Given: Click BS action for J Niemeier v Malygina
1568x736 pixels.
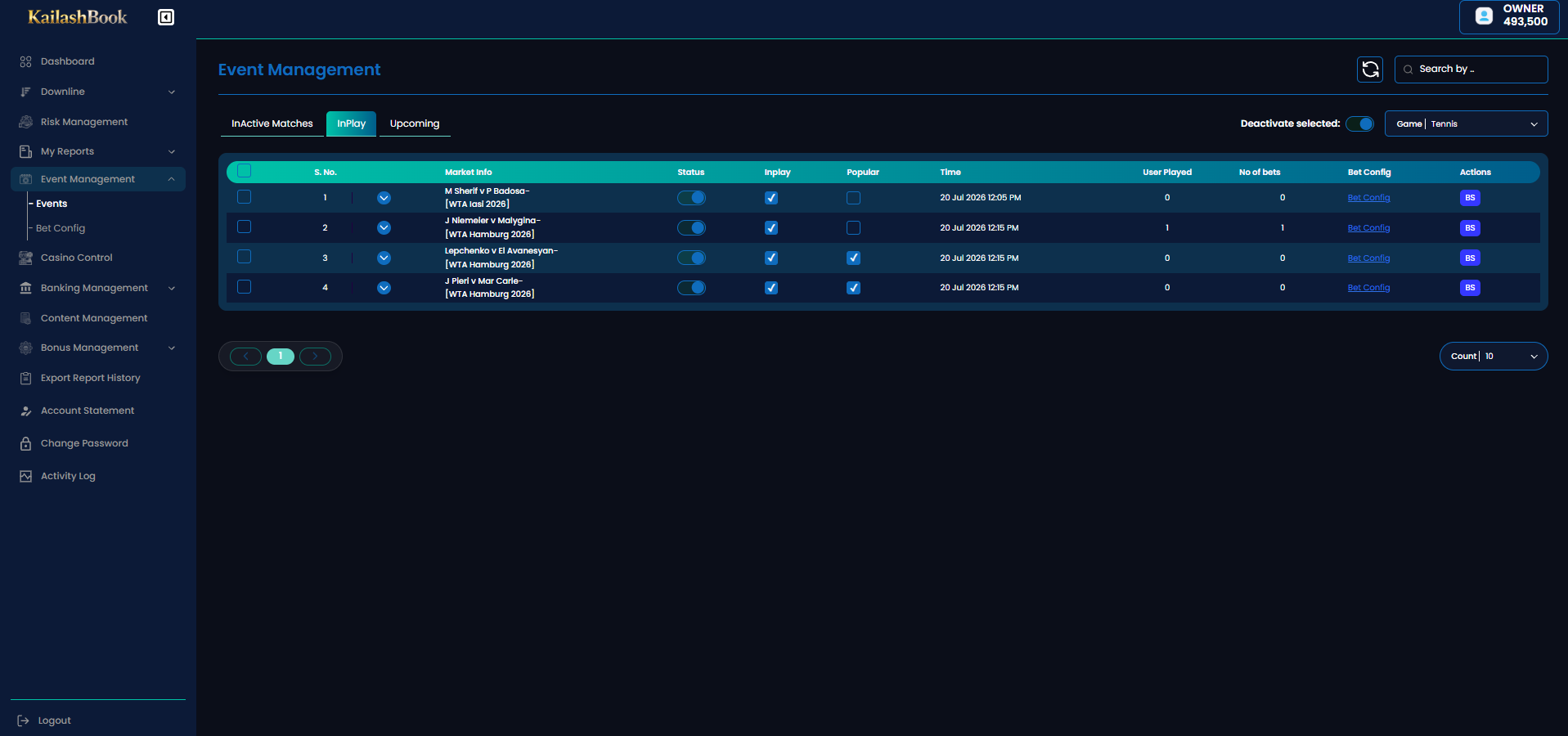Looking at the screenshot, I should point(1470,228).
